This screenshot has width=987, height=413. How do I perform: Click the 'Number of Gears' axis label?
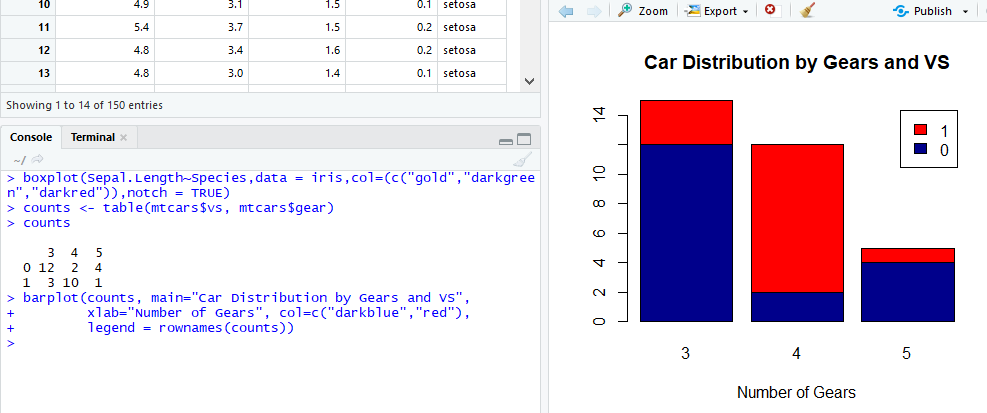(796, 393)
